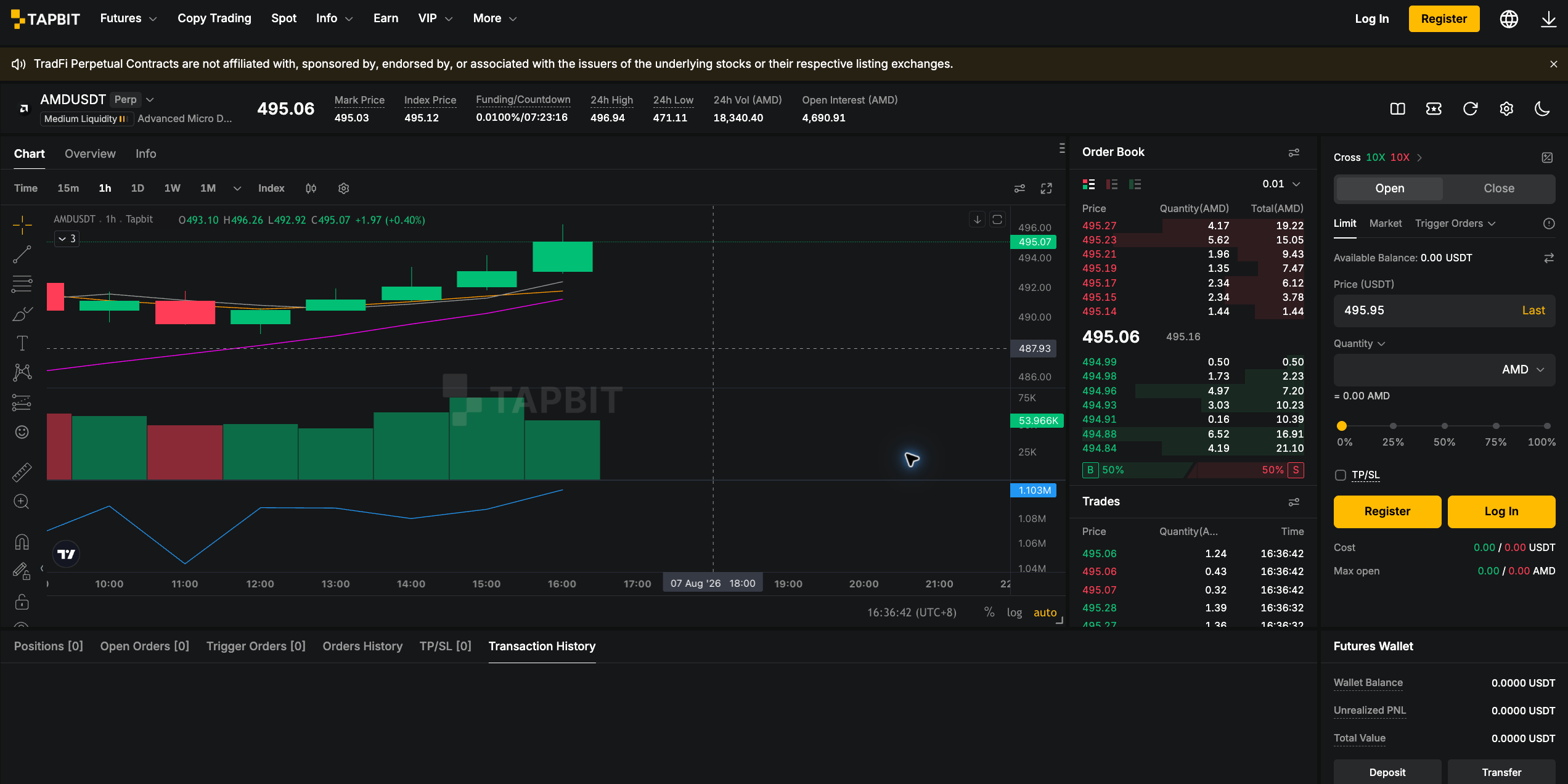Set price to Last

(1533, 311)
